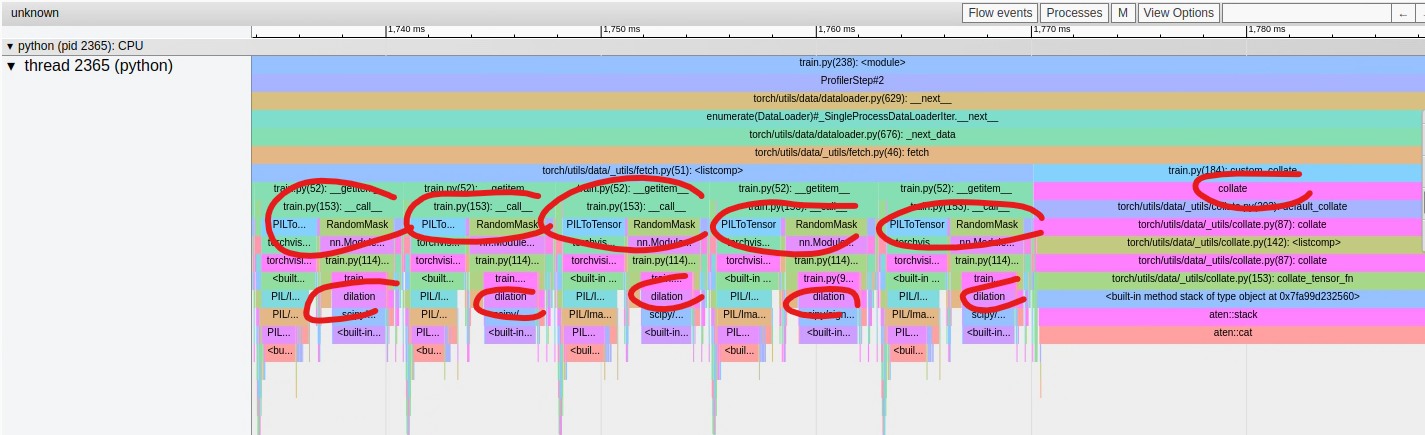Select train.py(184): custom_collate slice
Screen dimensions: 1425x435
click(1229, 171)
